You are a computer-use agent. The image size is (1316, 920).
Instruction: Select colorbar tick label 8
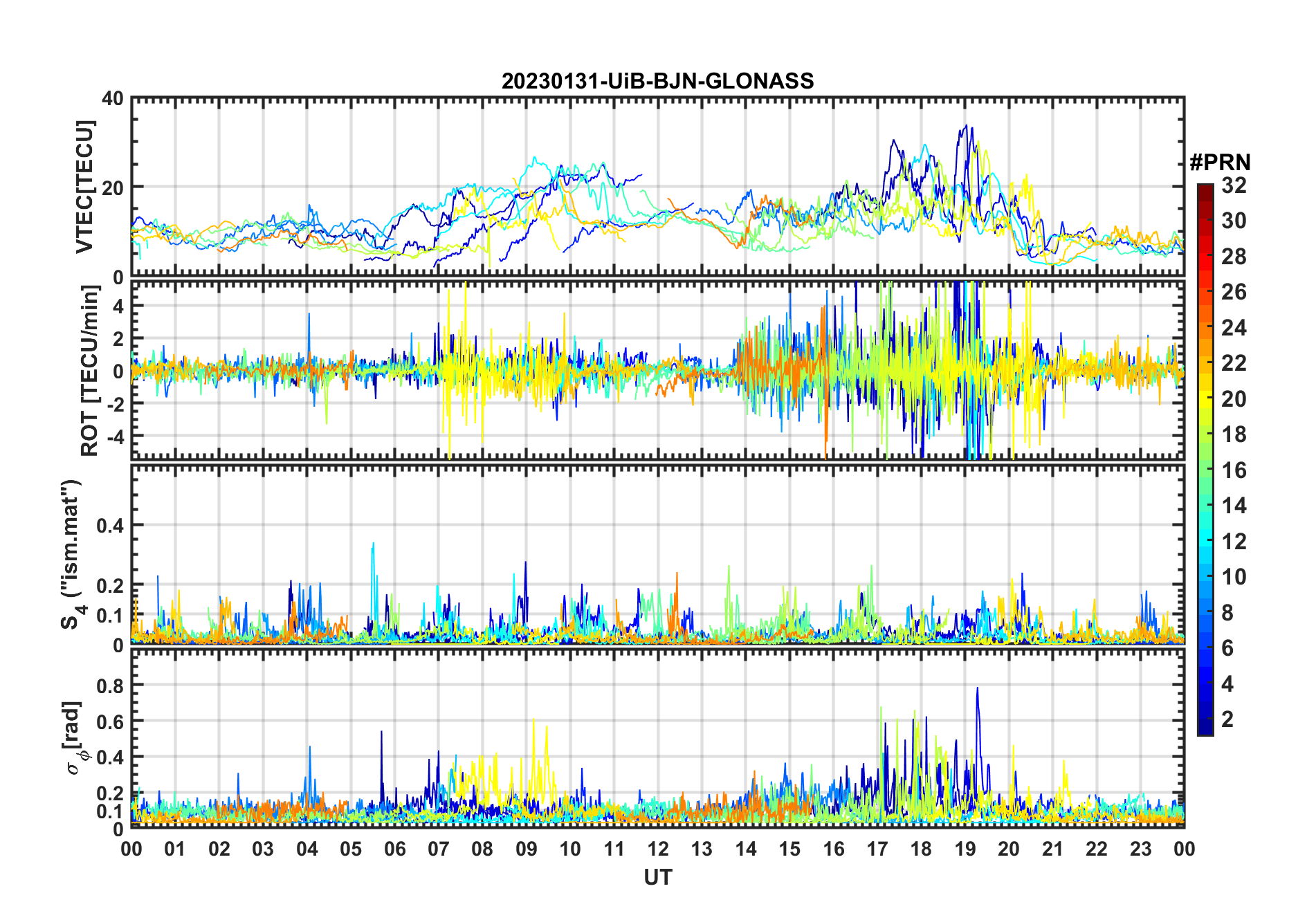1227,613
